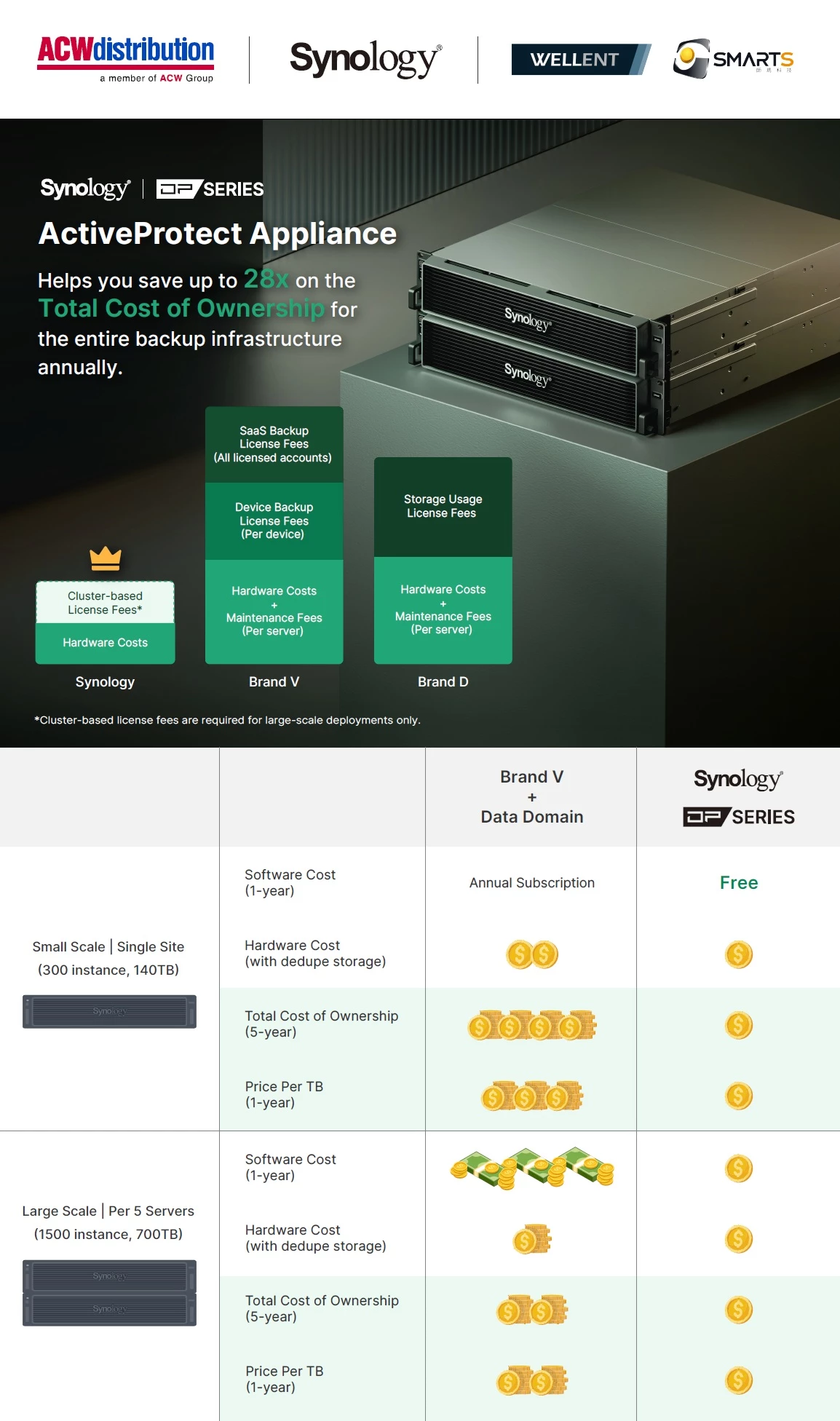
Task: Click the Synology logo in header
Action: (x=365, y=59)
